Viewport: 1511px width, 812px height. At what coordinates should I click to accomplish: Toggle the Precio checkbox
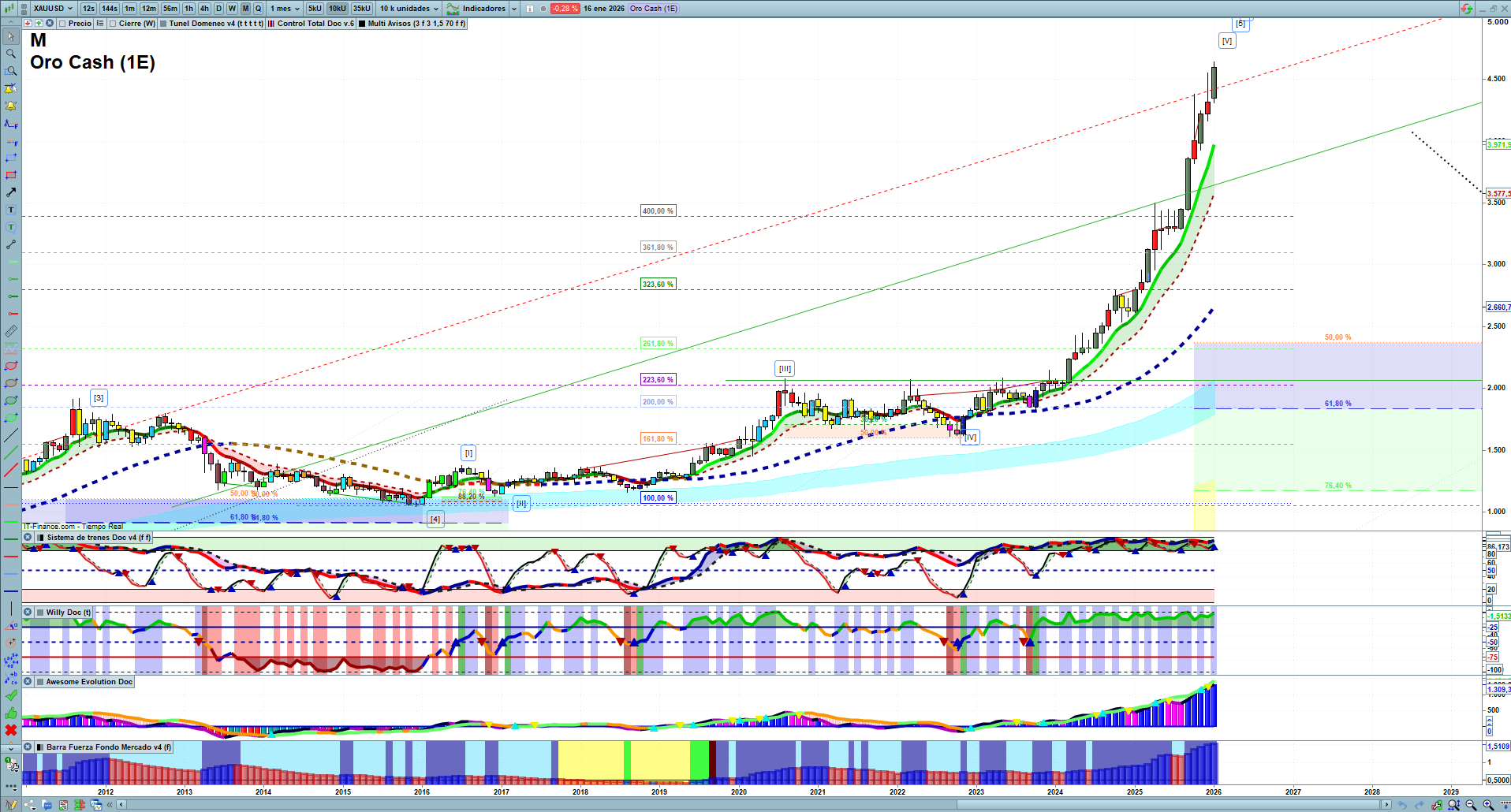[62, 24]
